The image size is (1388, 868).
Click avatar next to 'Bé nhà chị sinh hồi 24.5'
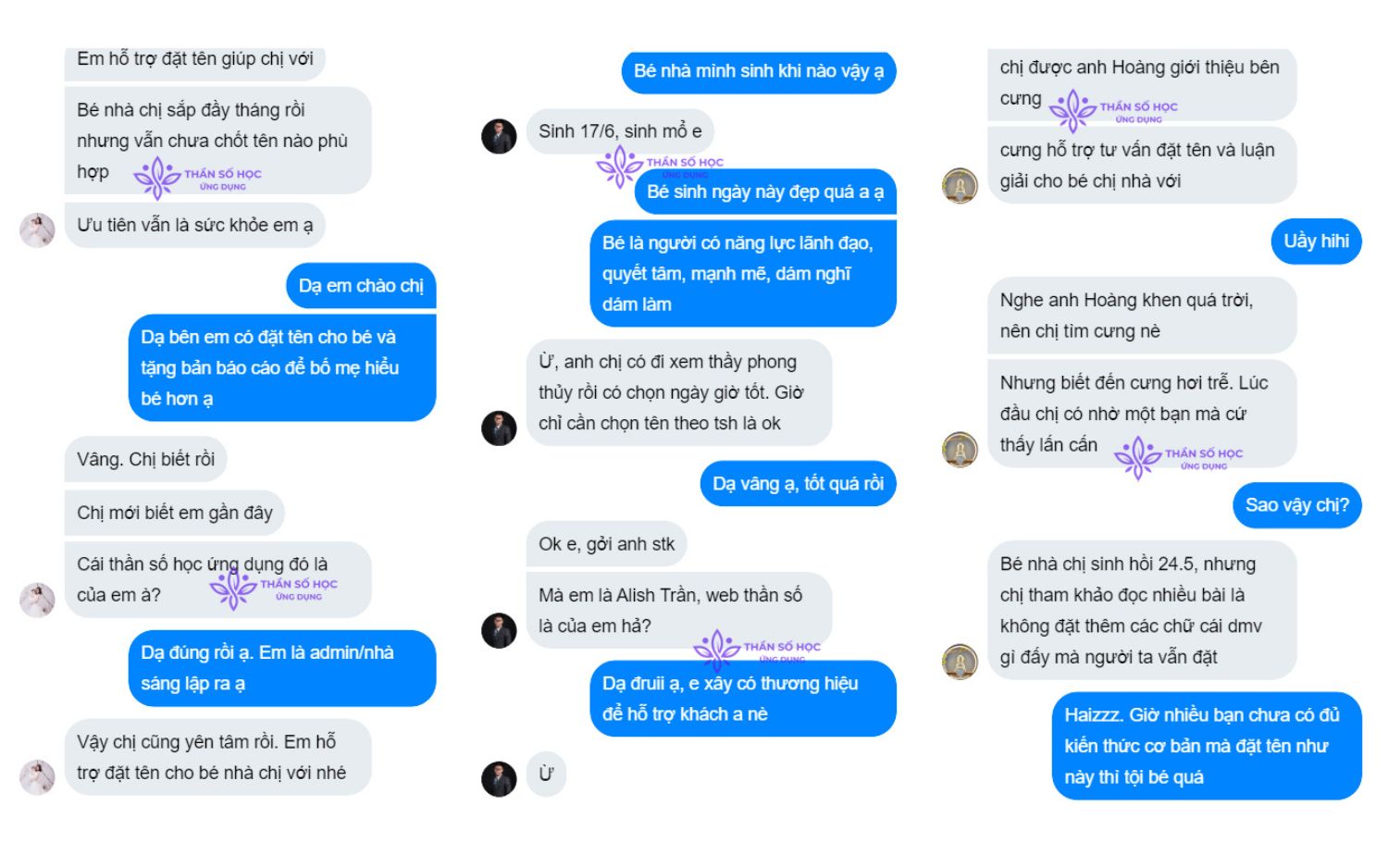(x=960, y=661)
